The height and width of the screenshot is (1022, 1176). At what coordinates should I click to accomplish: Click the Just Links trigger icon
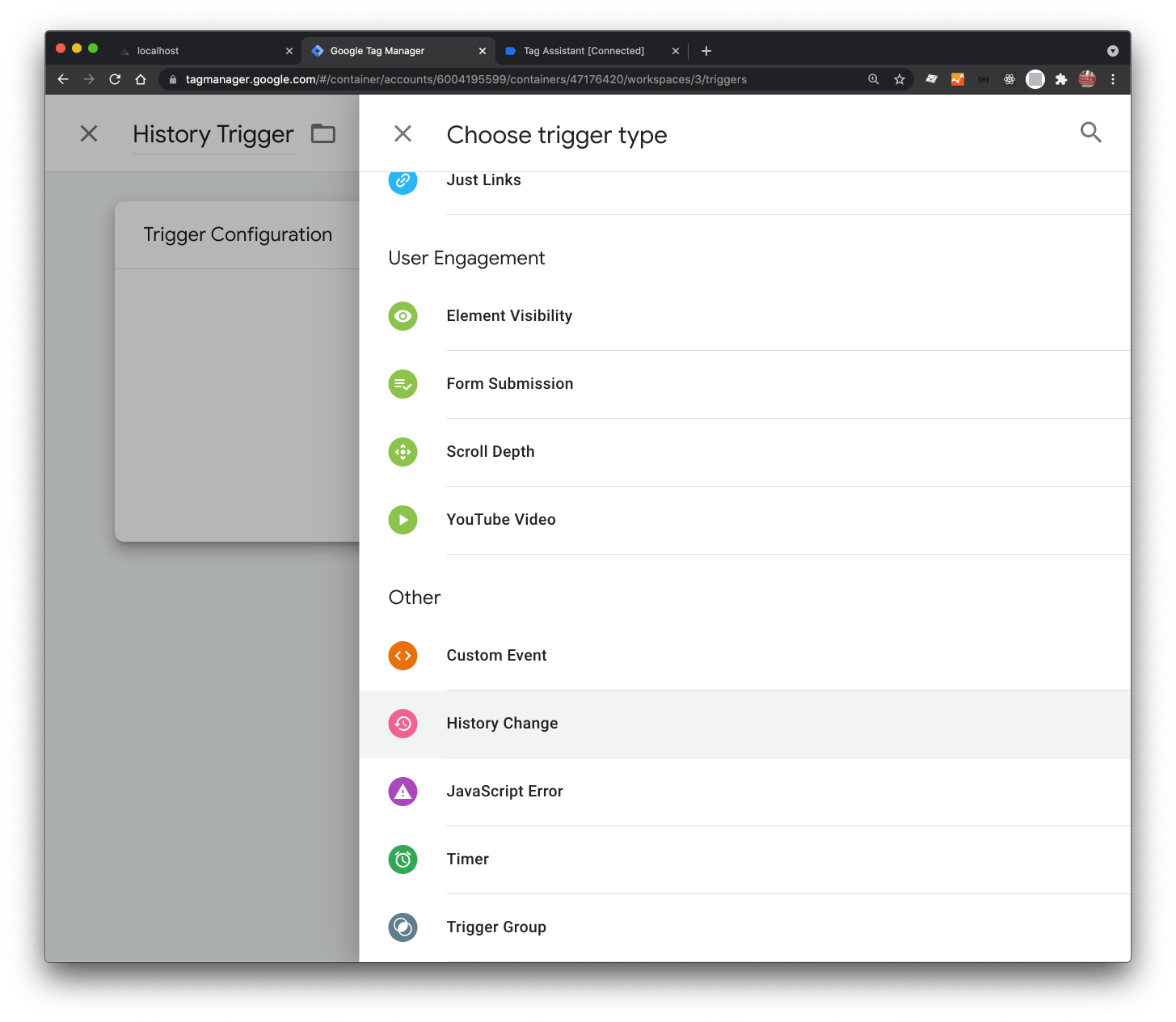point(403,181)
